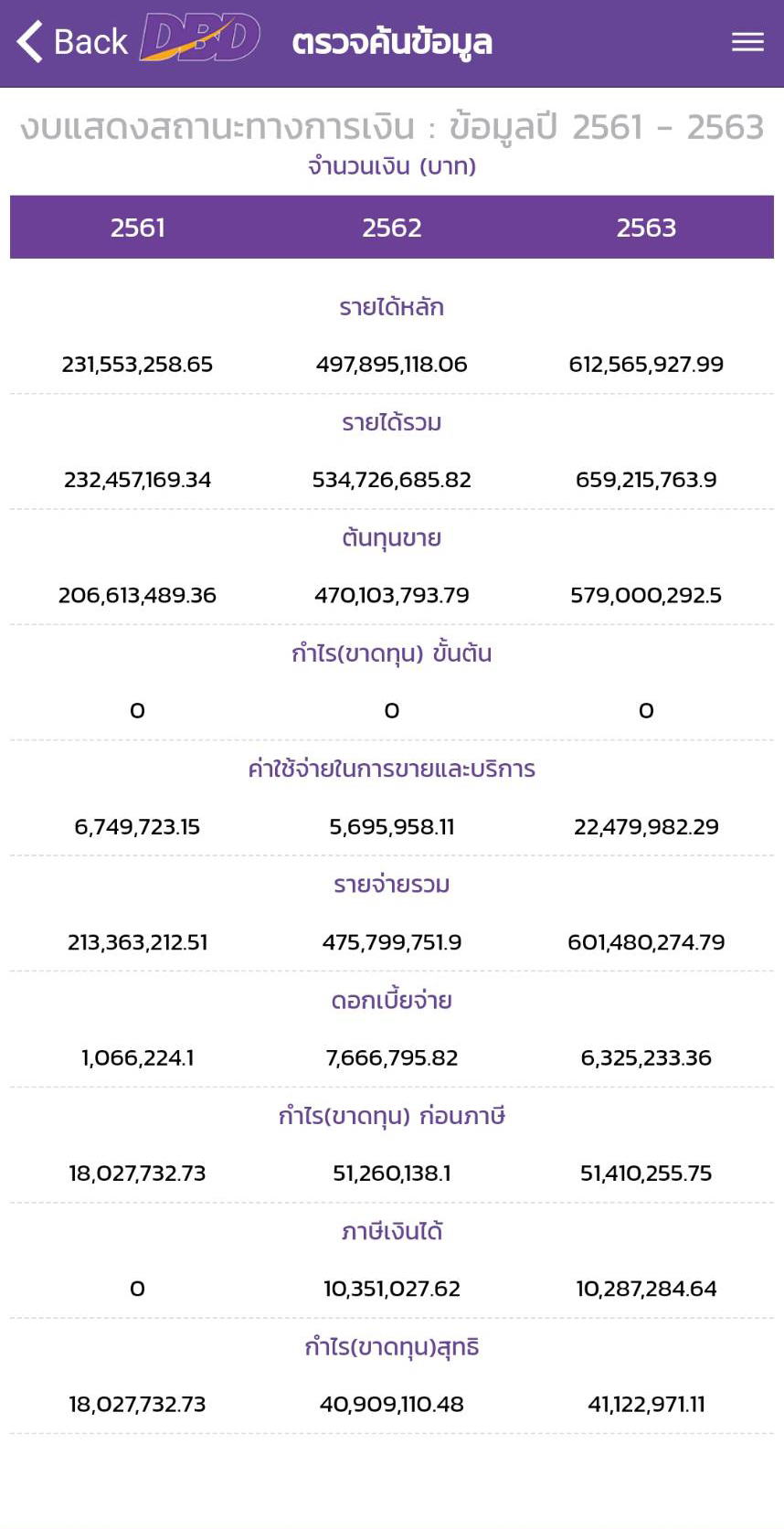Image resolution: width=784 pixels, height=1529 pixels.
Task: Click the จำนวนเงิน (บาท) subtitle
Action: [x=392, y=166]
